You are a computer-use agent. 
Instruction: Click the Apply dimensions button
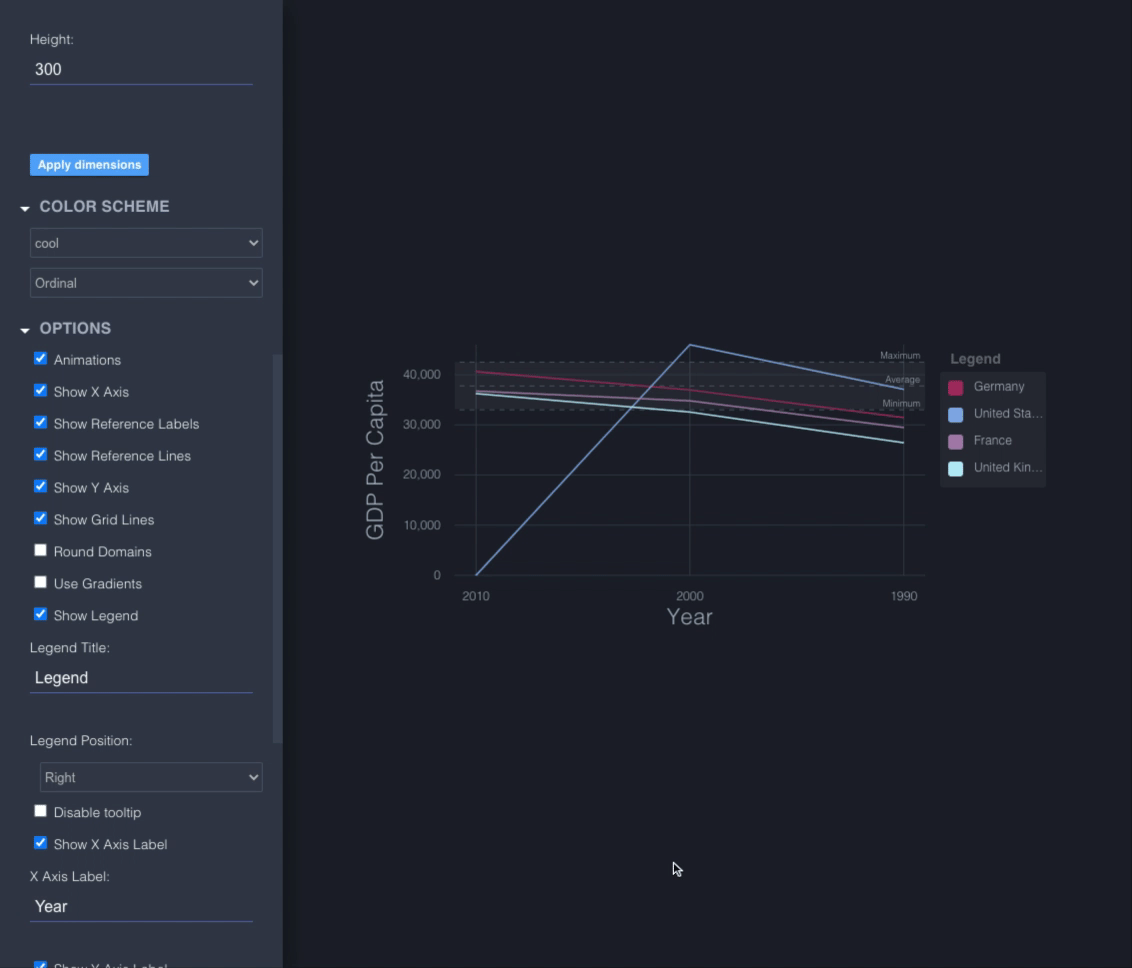pyautogui.click(x=90, y=165)
